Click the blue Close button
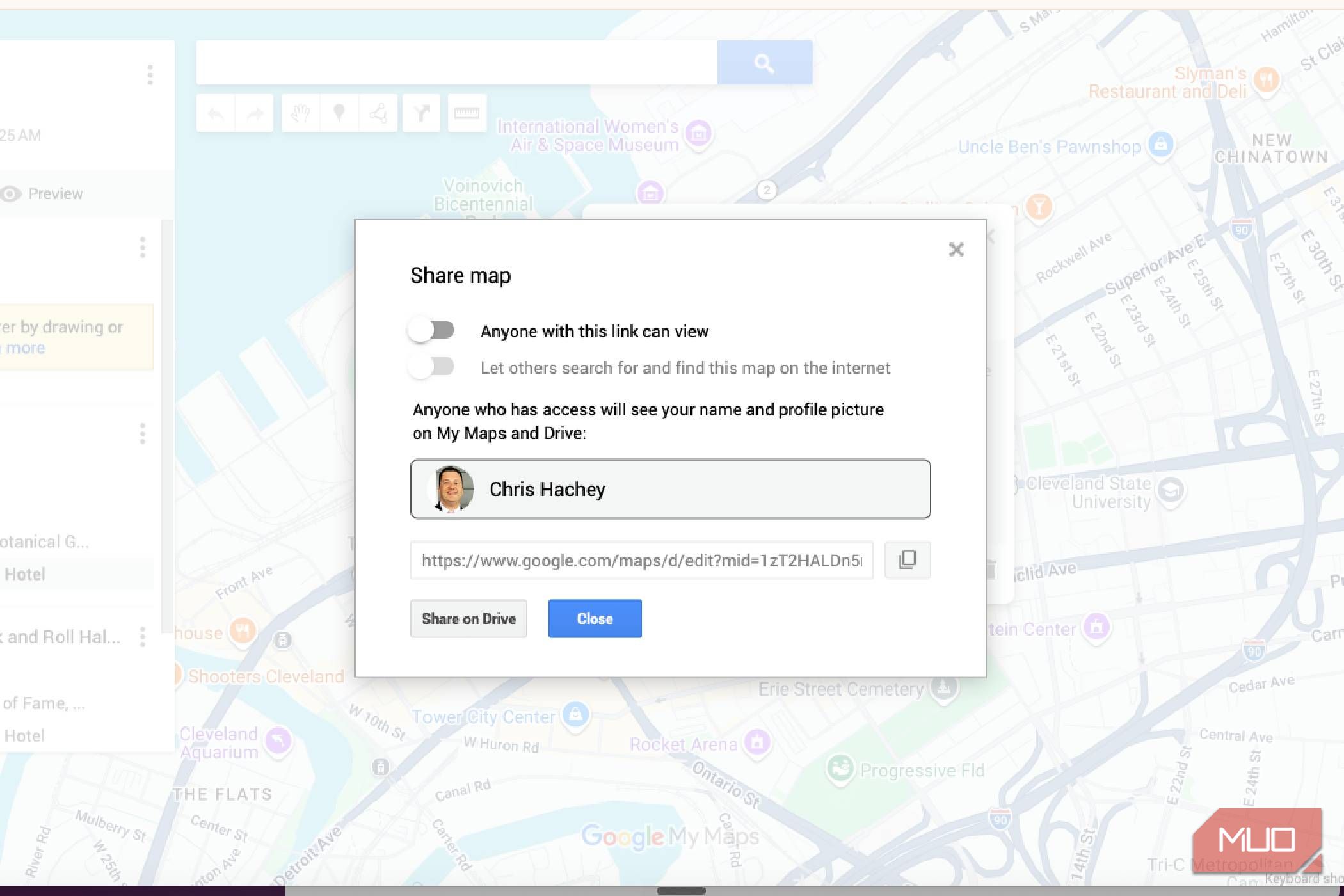 point(595,618)
